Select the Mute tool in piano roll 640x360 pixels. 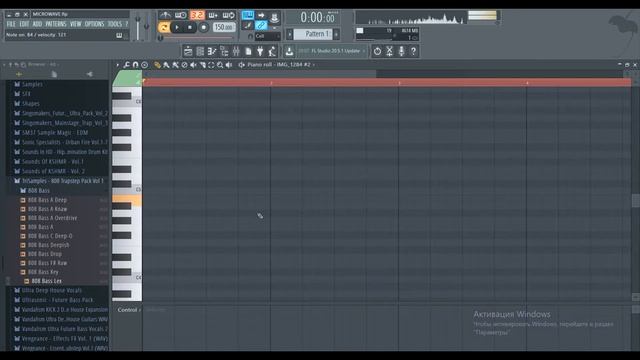click(193, 65)
